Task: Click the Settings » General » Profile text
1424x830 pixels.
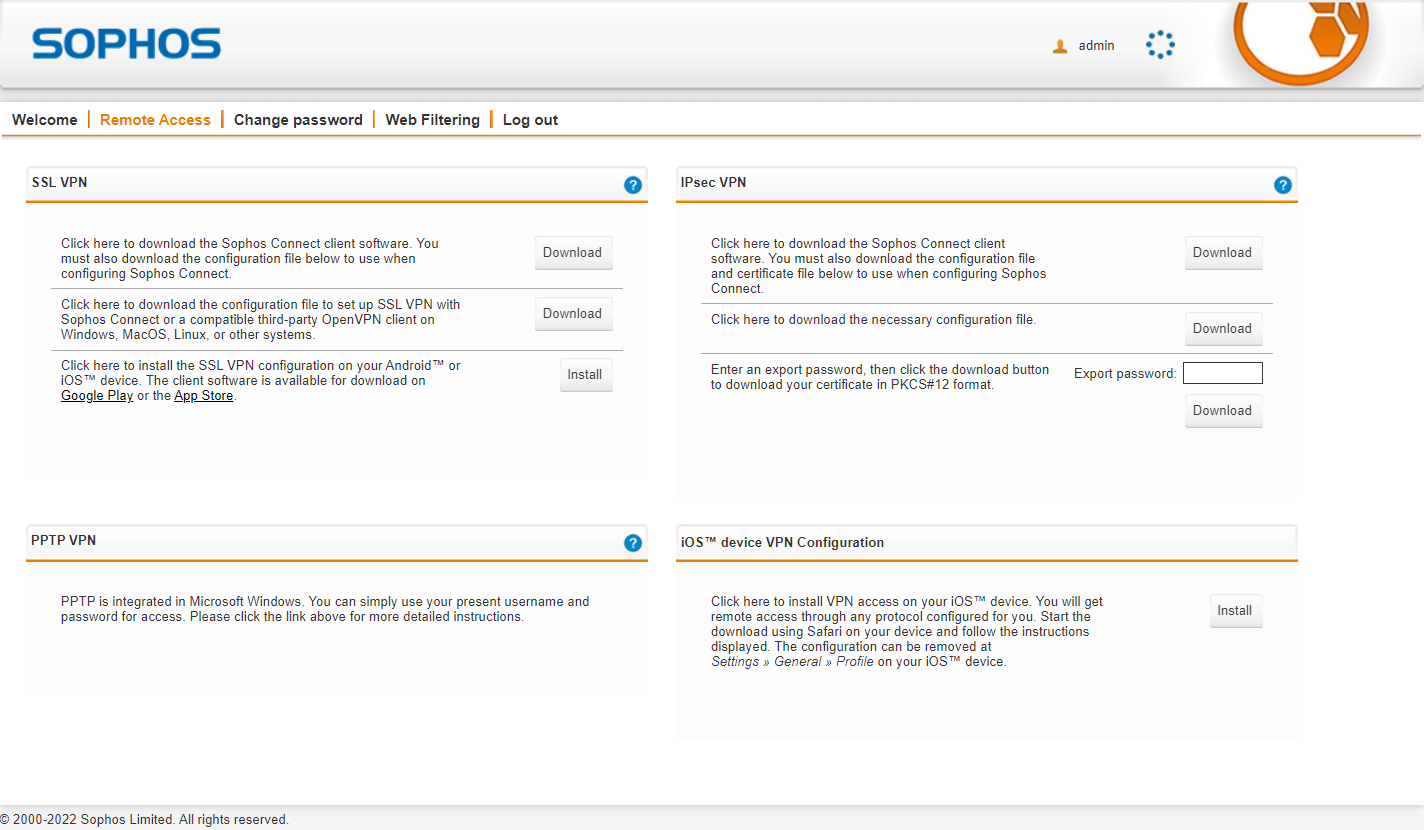Action: point(792,662)
